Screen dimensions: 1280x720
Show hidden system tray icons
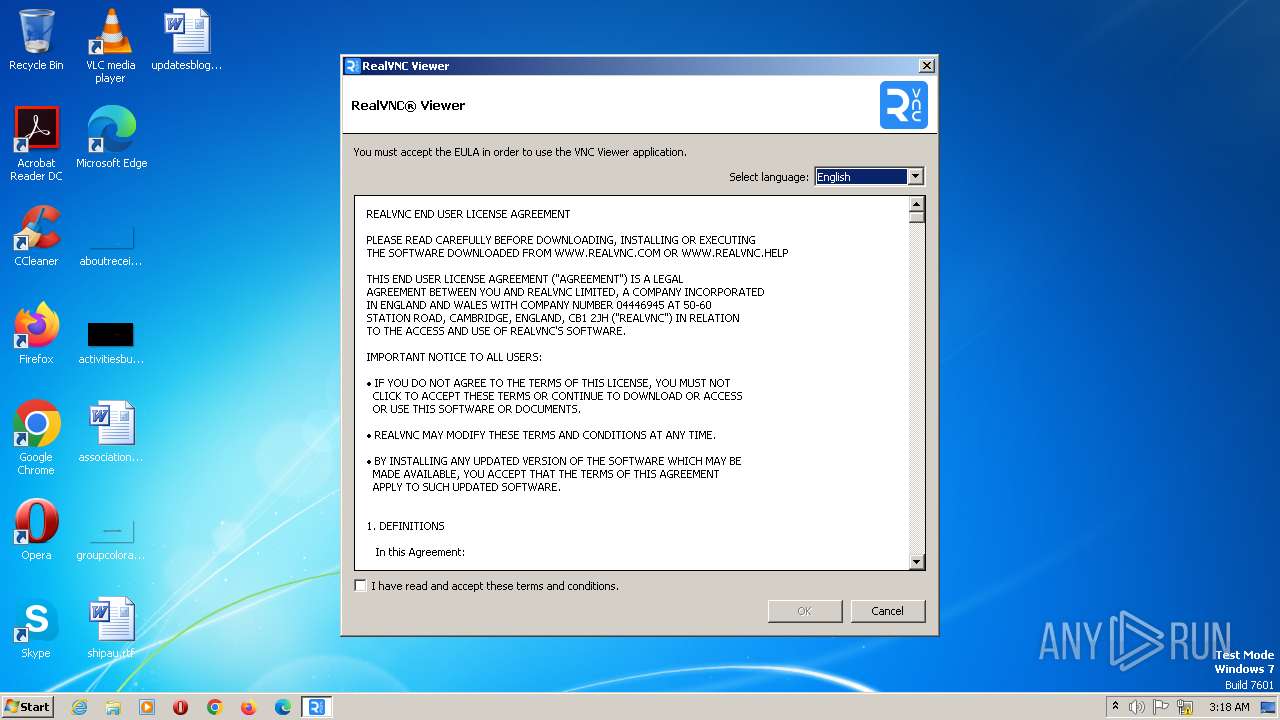tap(1115, 707)
